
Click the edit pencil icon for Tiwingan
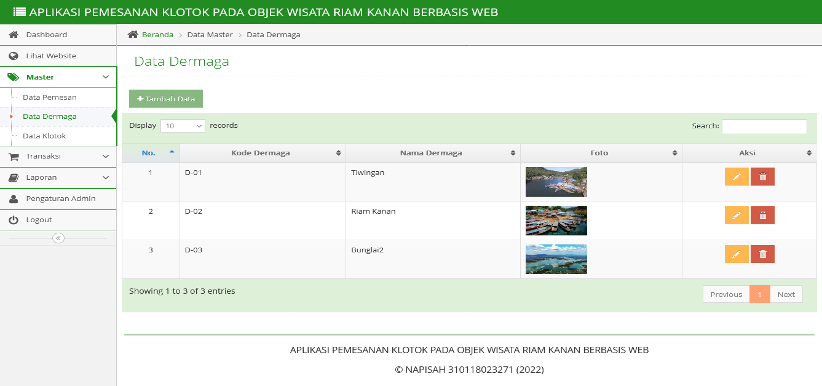tap(737, 177)
